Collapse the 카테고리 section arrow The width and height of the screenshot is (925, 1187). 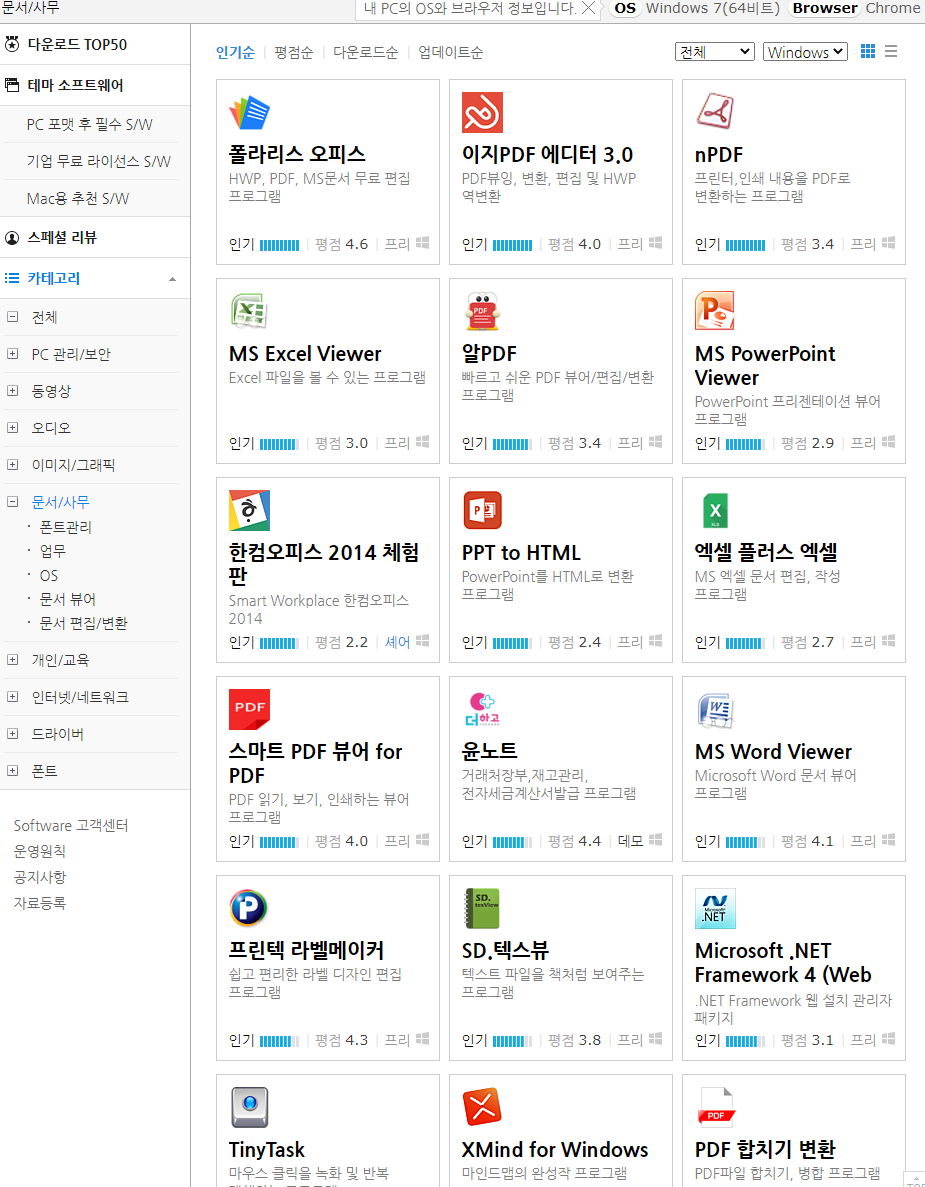pos(173,279)
